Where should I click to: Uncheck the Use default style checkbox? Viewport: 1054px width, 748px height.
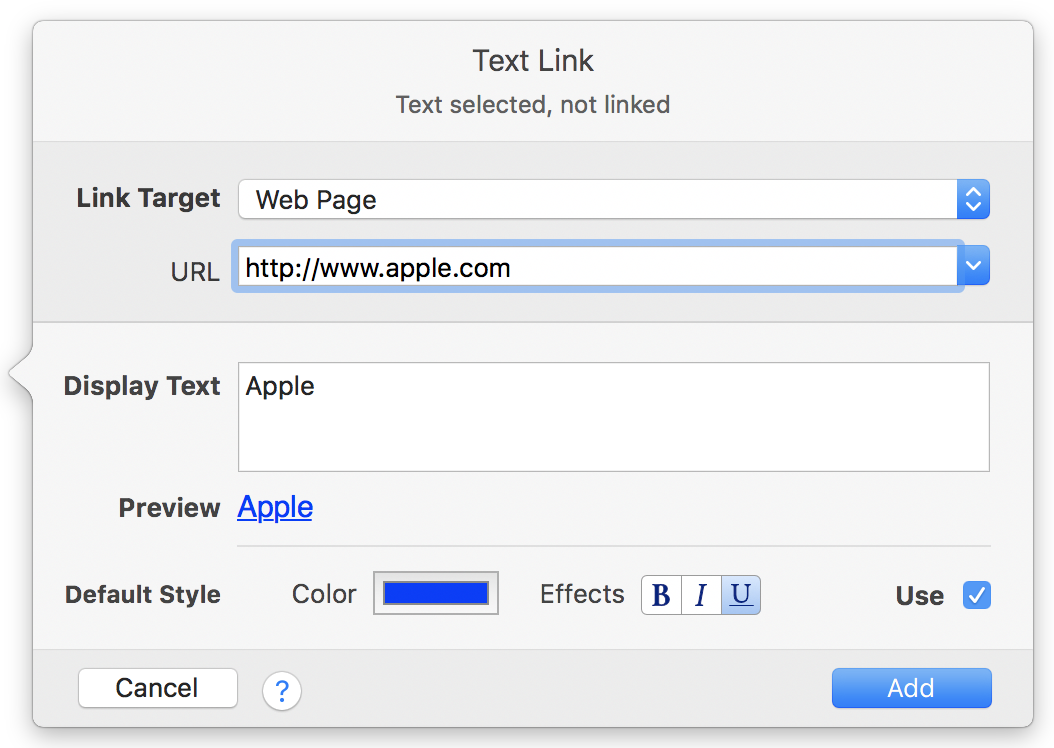[x=977, y=595]
